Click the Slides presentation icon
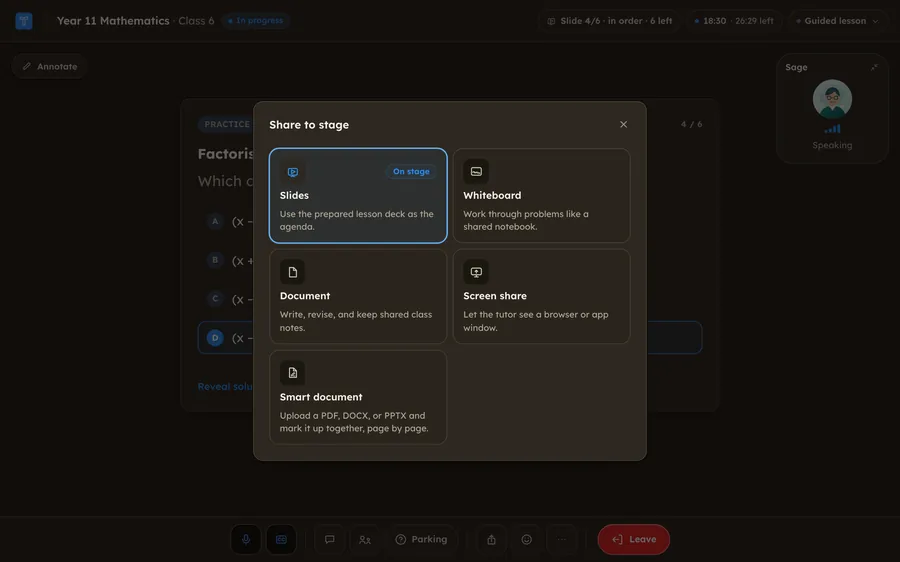The image size is (900, 562). (x=293, y=172)
